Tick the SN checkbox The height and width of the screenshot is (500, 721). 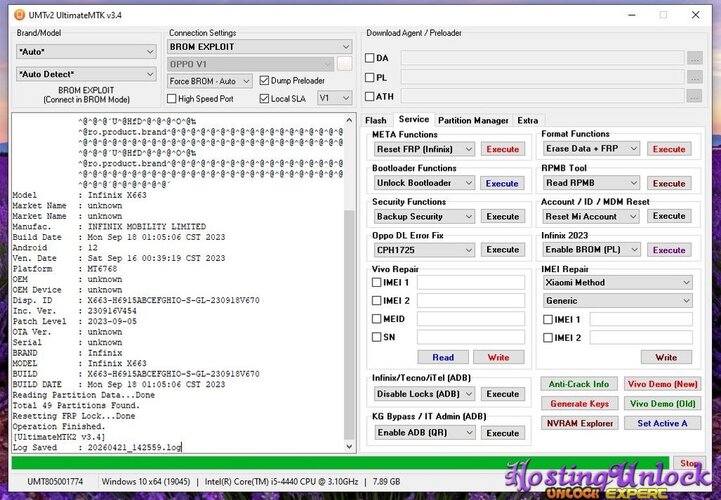click(x=377, y=337)
